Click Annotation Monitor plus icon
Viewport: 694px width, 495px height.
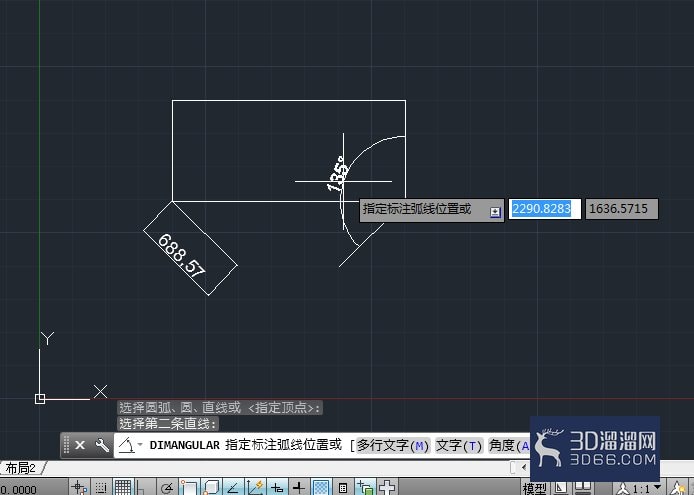coord(387,487)
